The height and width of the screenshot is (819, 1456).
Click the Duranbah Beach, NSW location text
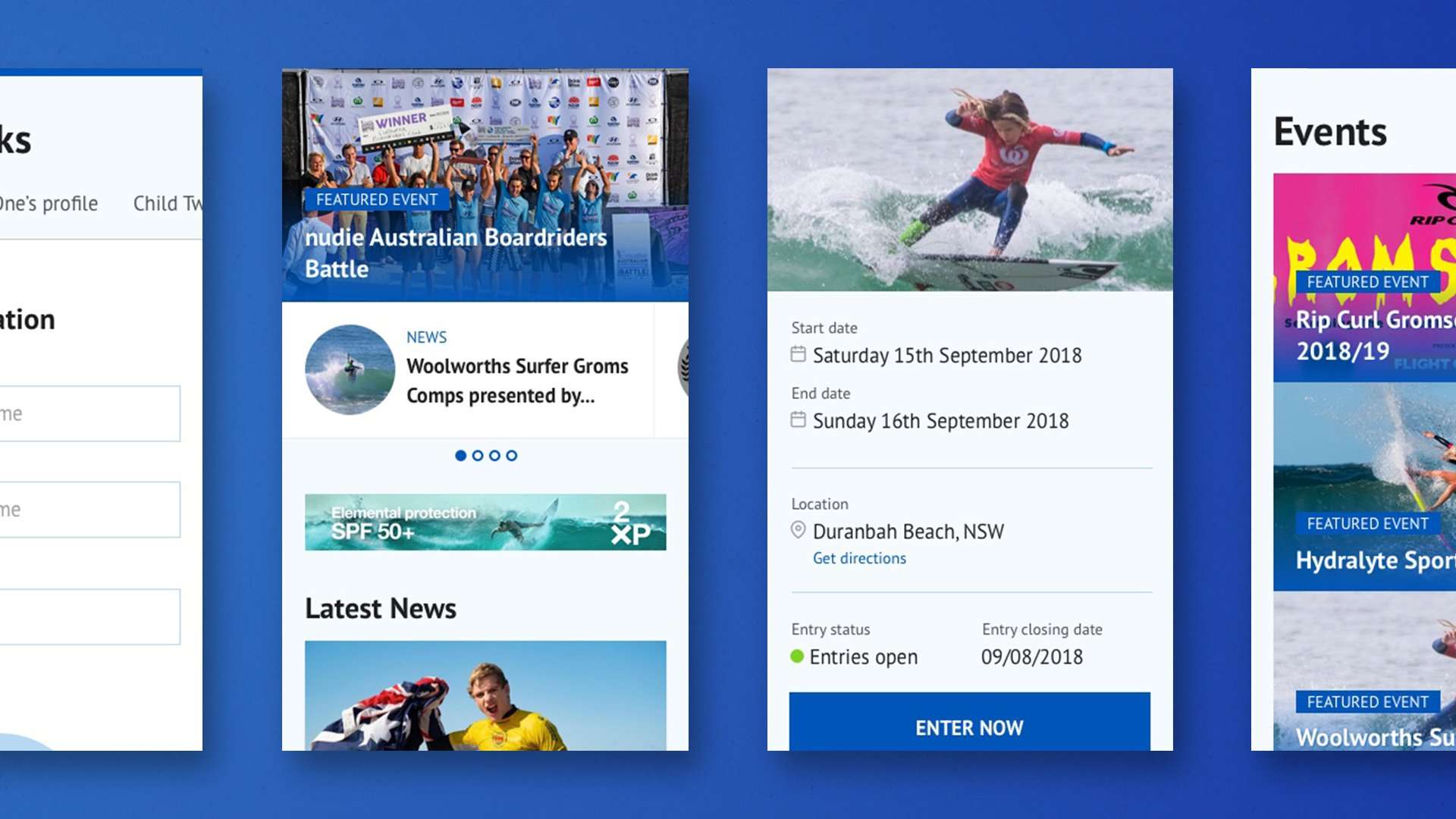coord(908,532)
